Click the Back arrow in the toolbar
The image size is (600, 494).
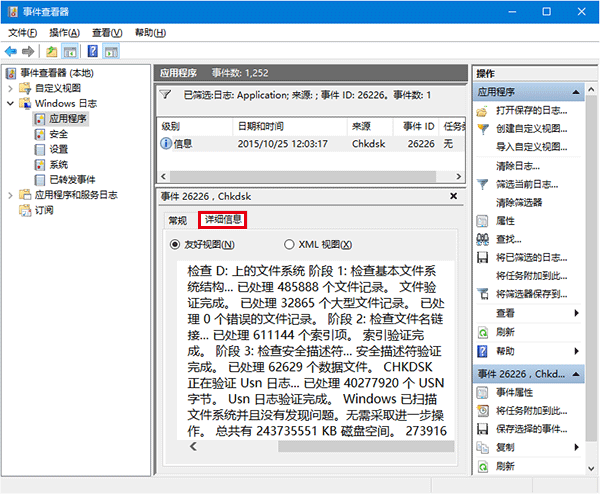click(x=11, y=51)
